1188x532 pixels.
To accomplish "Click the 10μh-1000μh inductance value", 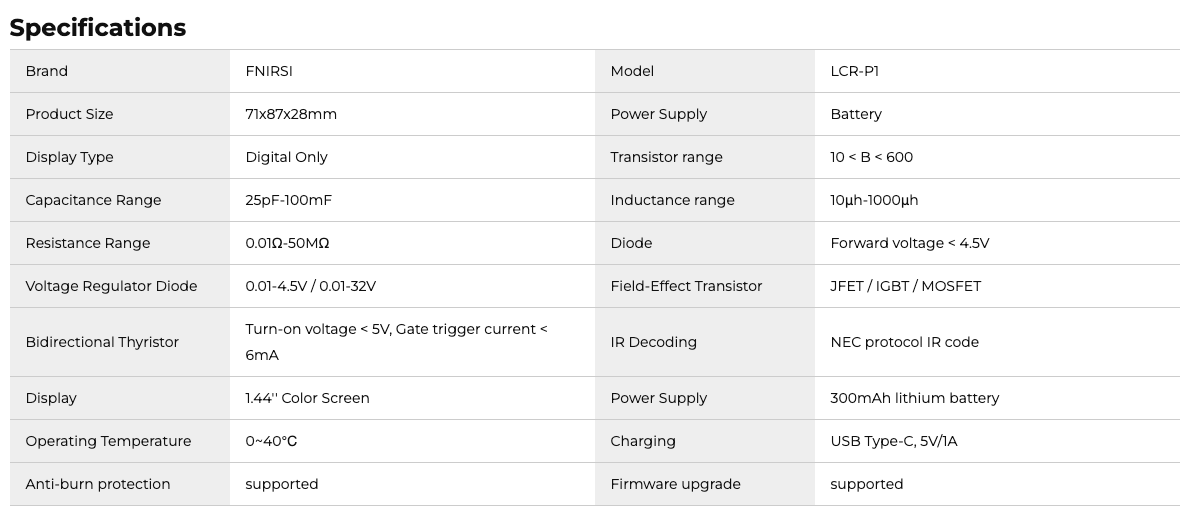I will coord(874,200).
